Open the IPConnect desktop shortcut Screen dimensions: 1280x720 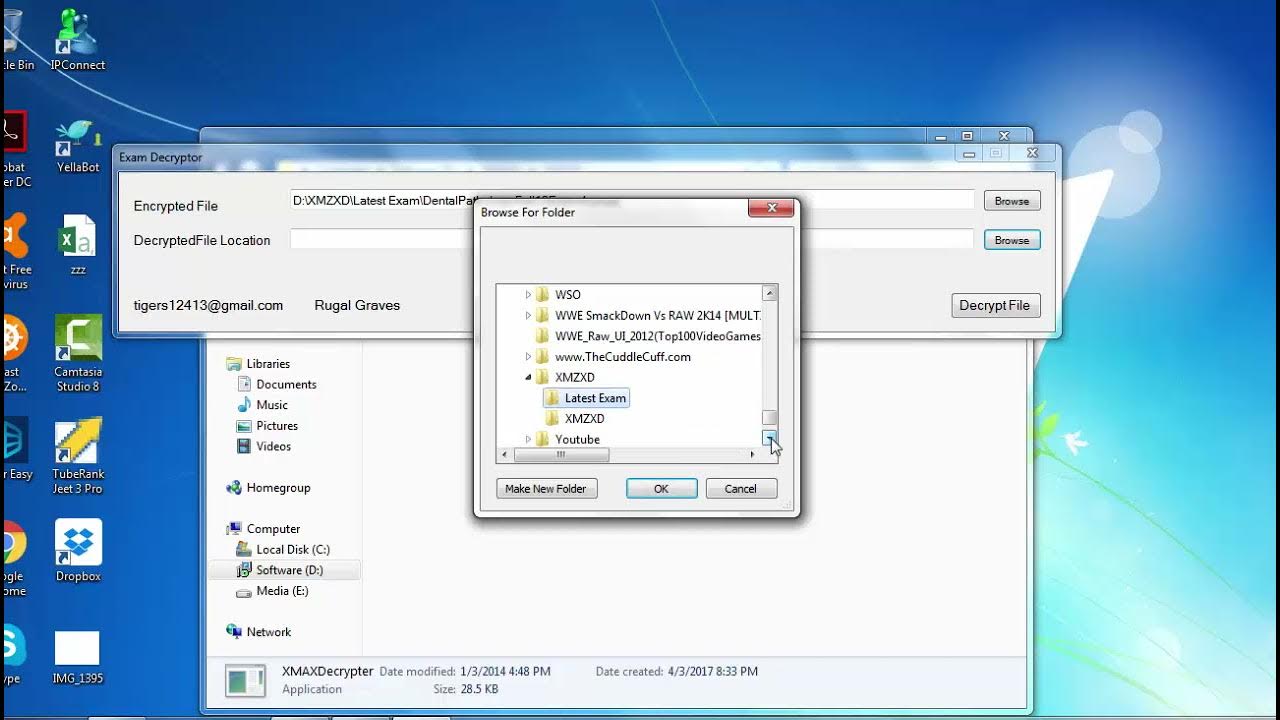[x=77, y=40]
